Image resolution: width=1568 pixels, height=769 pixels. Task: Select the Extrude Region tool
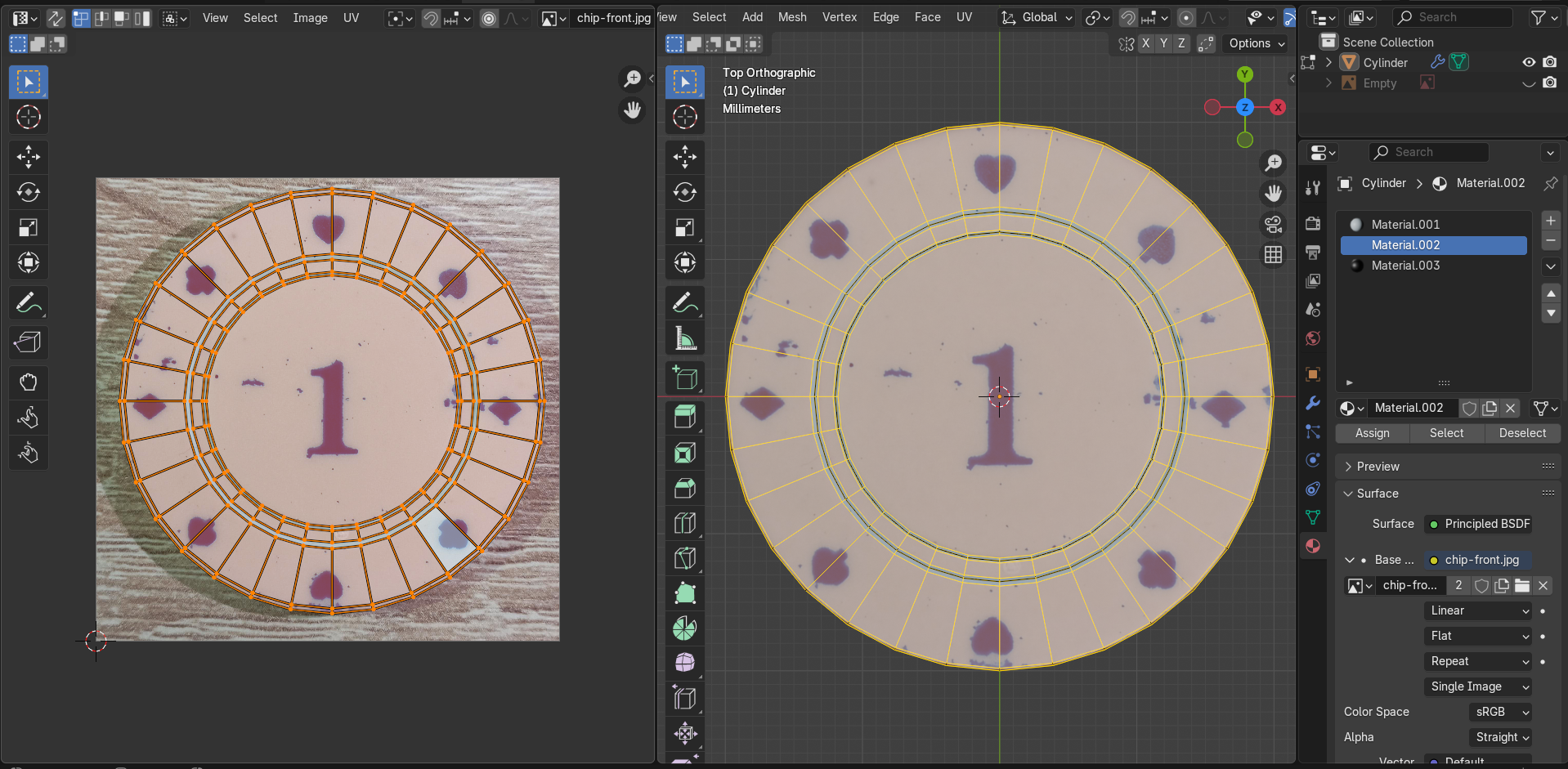tap(685, 417)
